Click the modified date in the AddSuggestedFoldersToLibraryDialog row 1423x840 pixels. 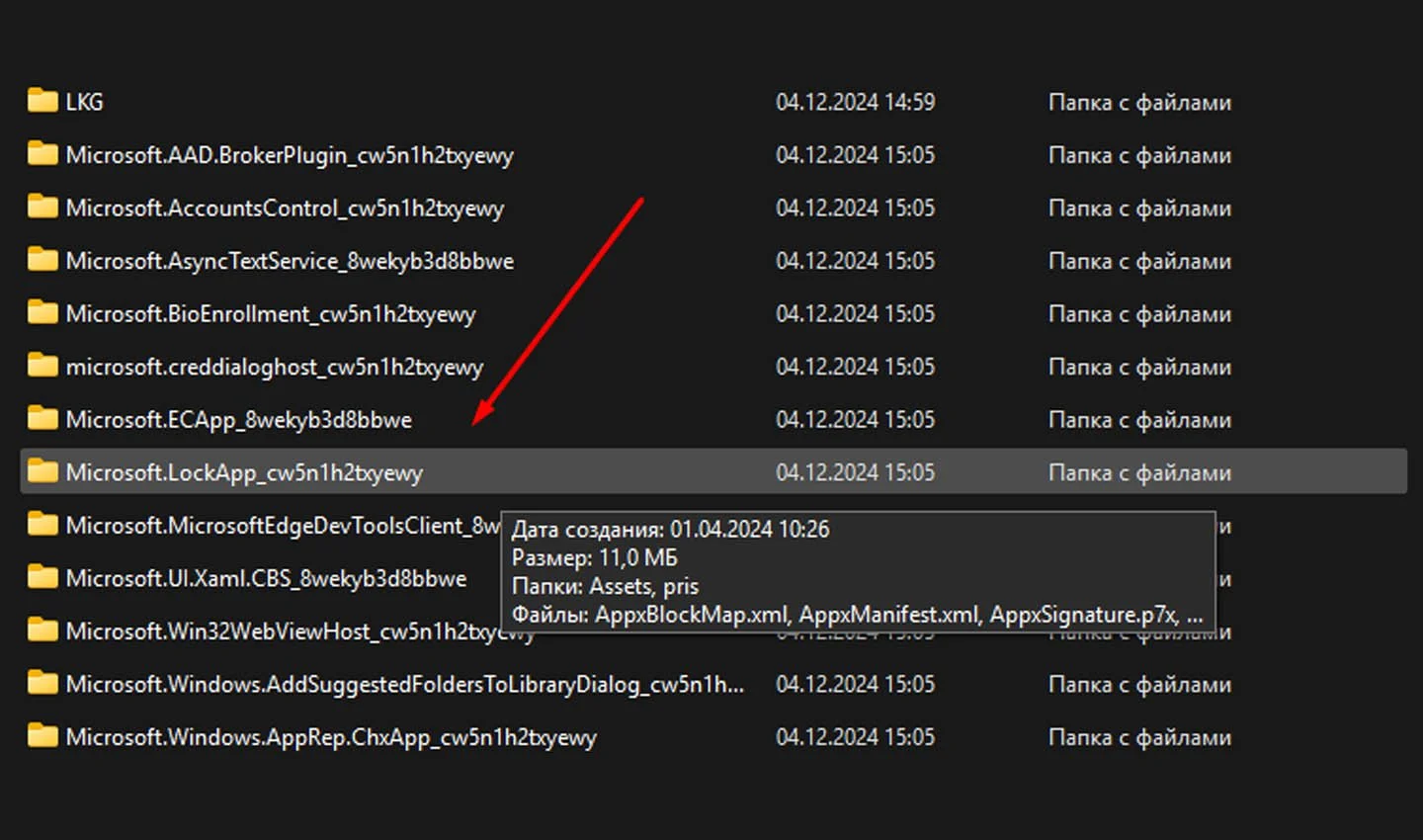point(856,684)
